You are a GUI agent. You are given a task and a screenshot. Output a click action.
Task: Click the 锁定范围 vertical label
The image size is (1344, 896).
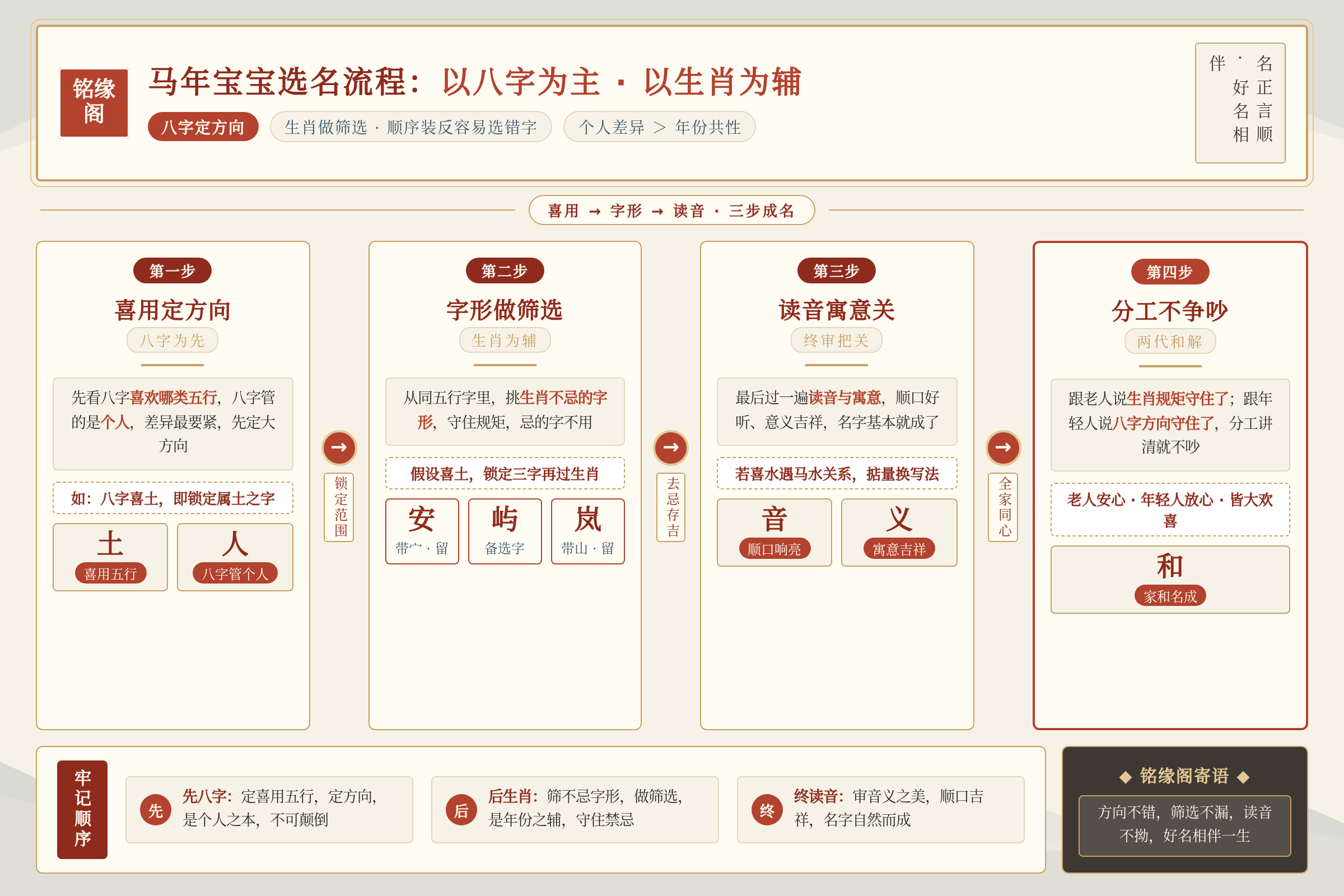click(x=339, y=507)
